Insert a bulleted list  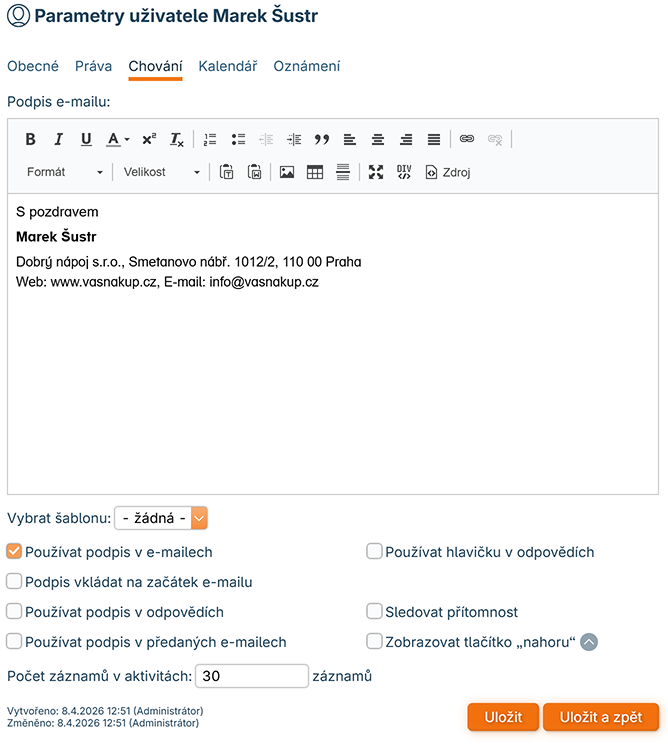point(238,140)
